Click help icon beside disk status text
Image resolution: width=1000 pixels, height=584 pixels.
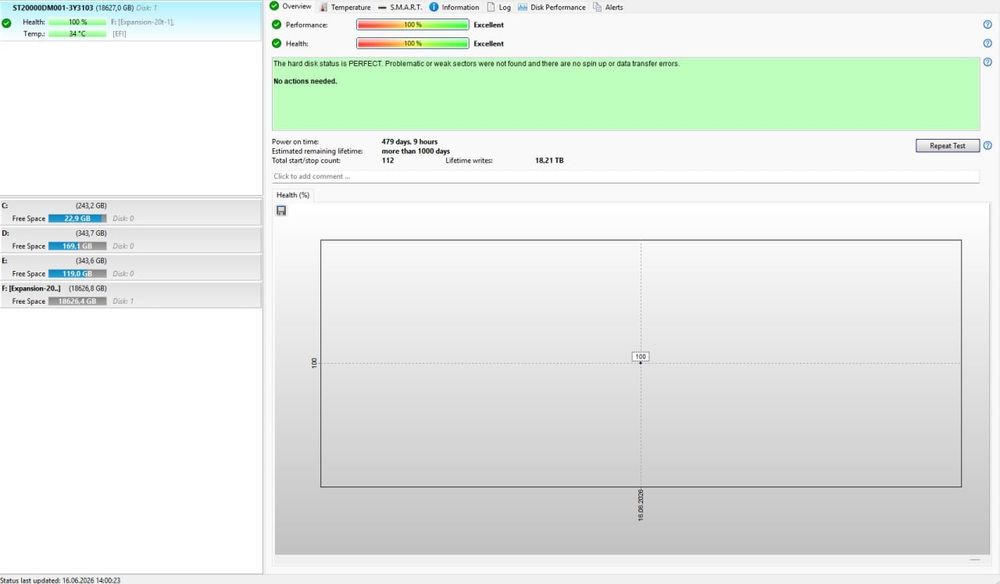pos(987,62)
